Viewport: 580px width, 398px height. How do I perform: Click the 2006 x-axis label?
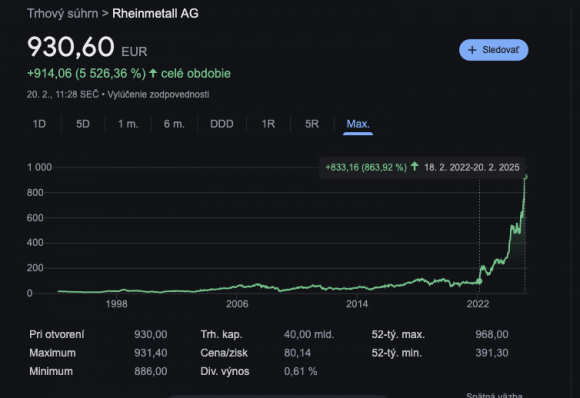(237, 304)
